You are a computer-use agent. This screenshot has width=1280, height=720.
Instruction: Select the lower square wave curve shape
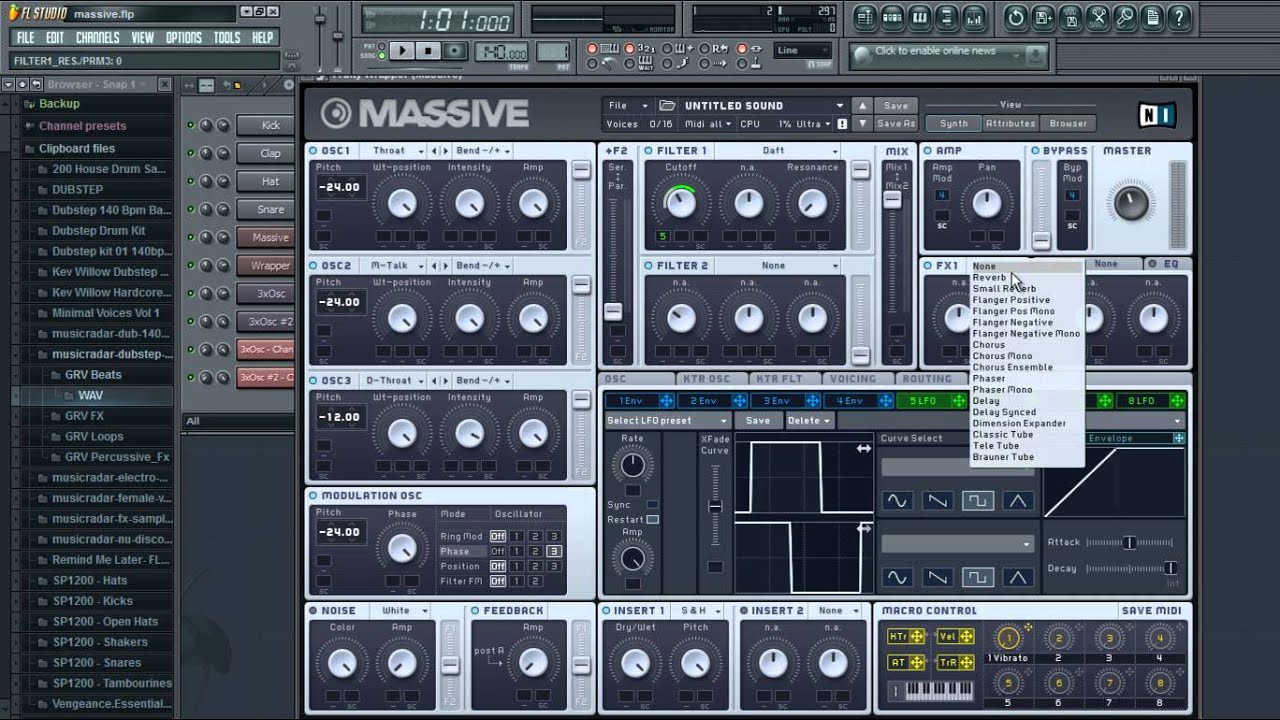977,577
